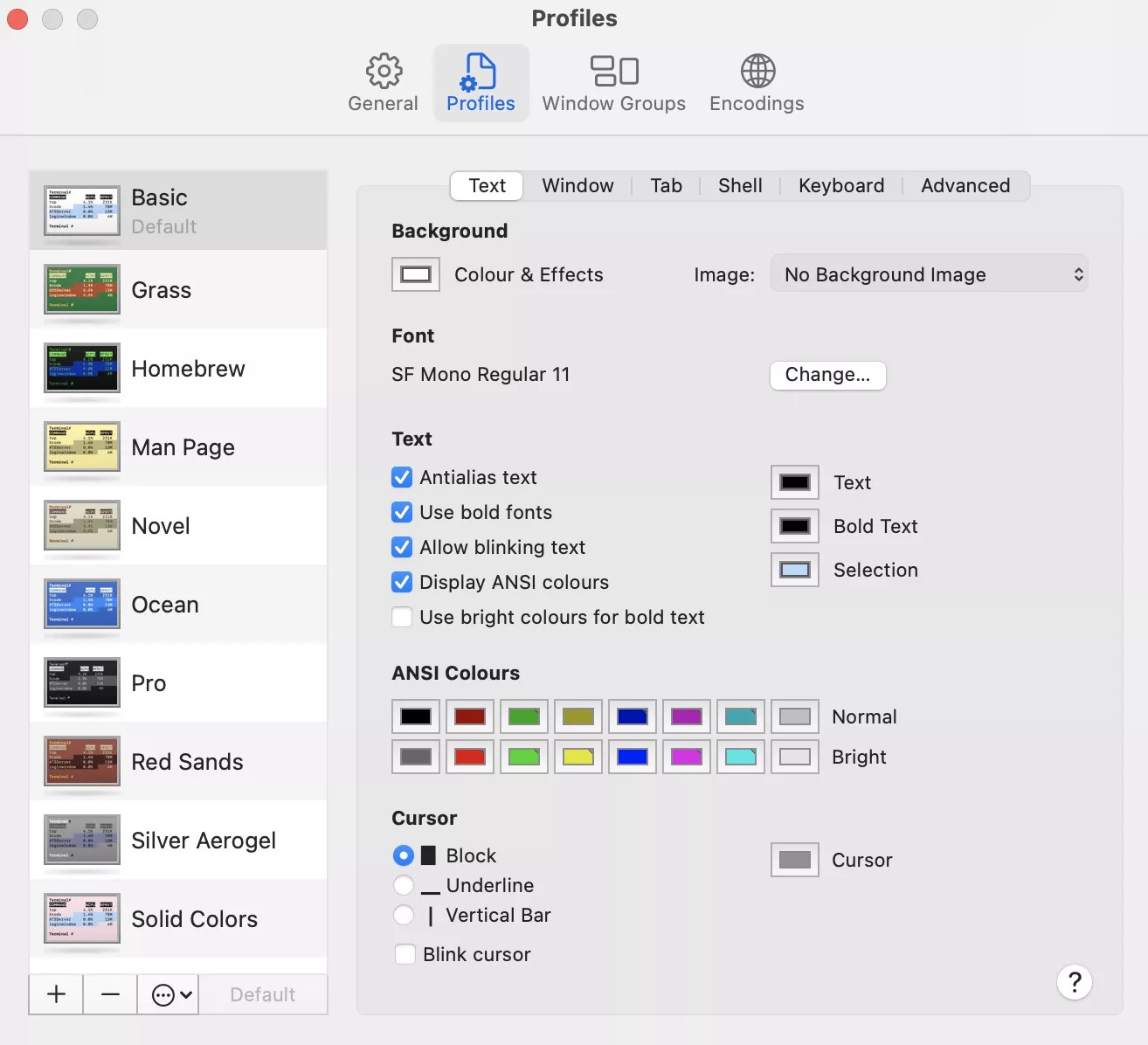The height and width of the screenshot is (1045, 1148).
Task: Click the Selection colour swatch
Action: point(794,570)
